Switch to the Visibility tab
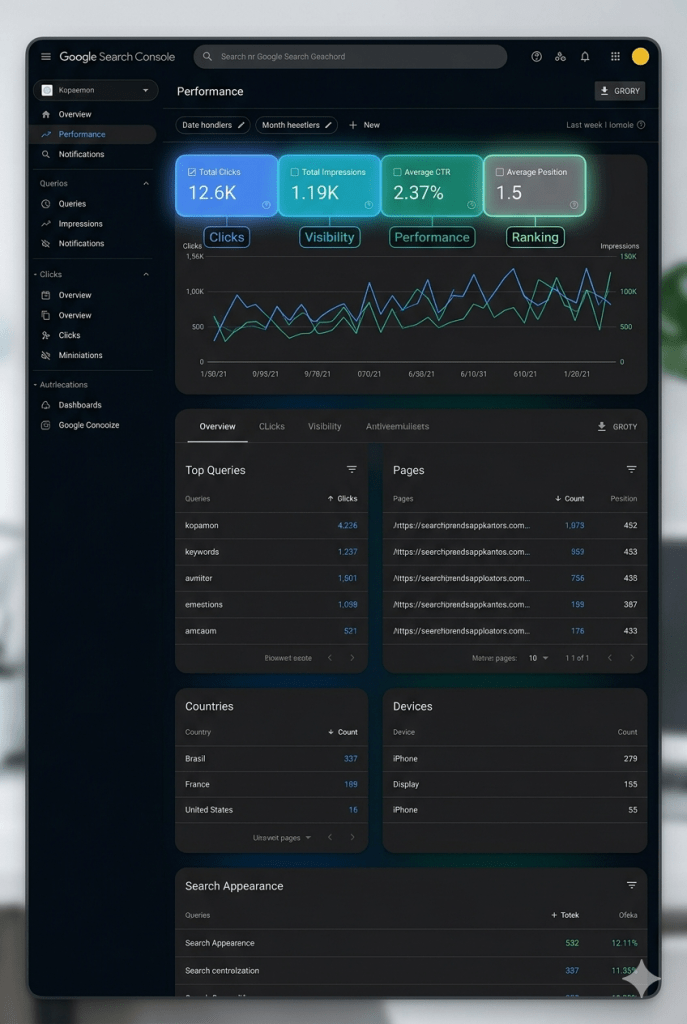Image resolution: width=687 pixels, height=1024 pixels. [x=325, y=426]
